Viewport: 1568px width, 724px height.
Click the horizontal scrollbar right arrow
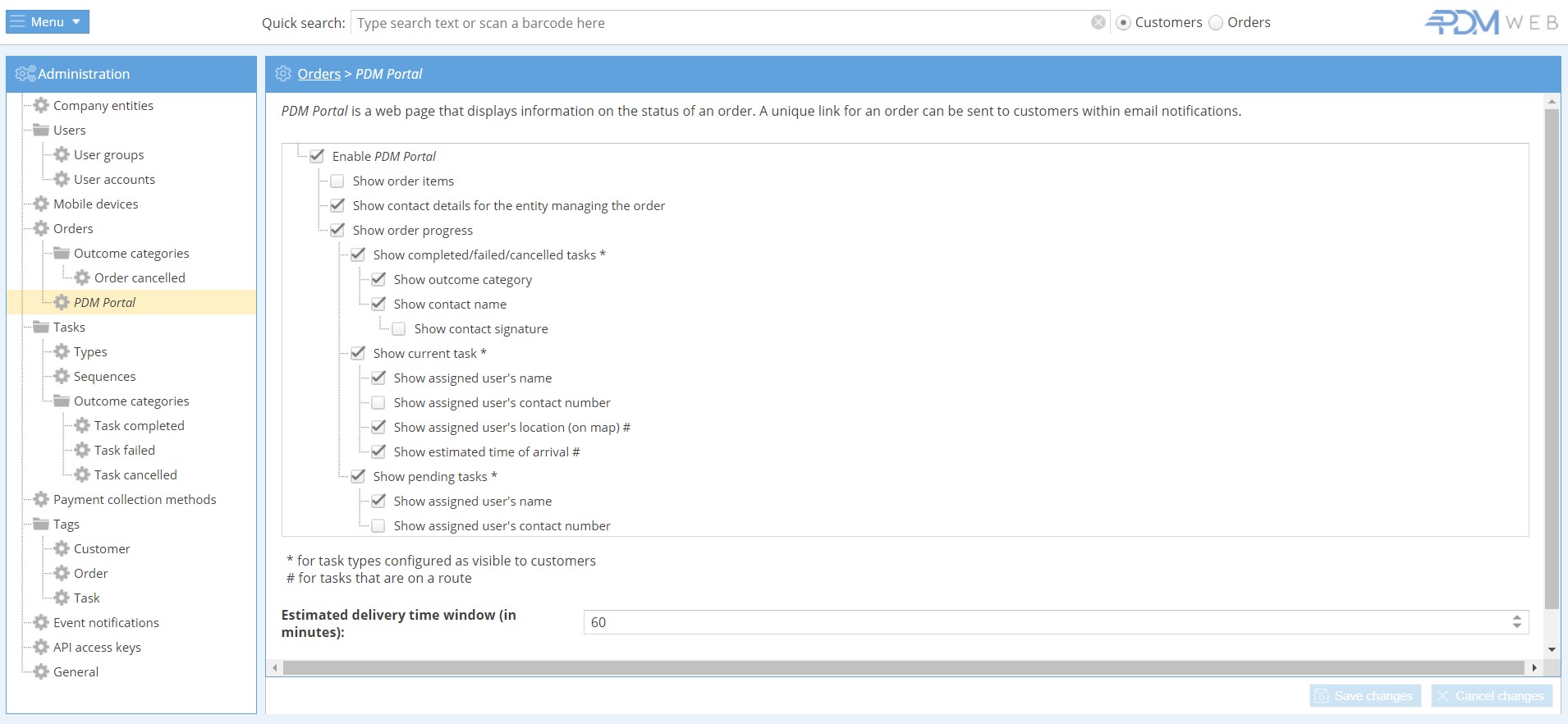(x=1534, y=668)
